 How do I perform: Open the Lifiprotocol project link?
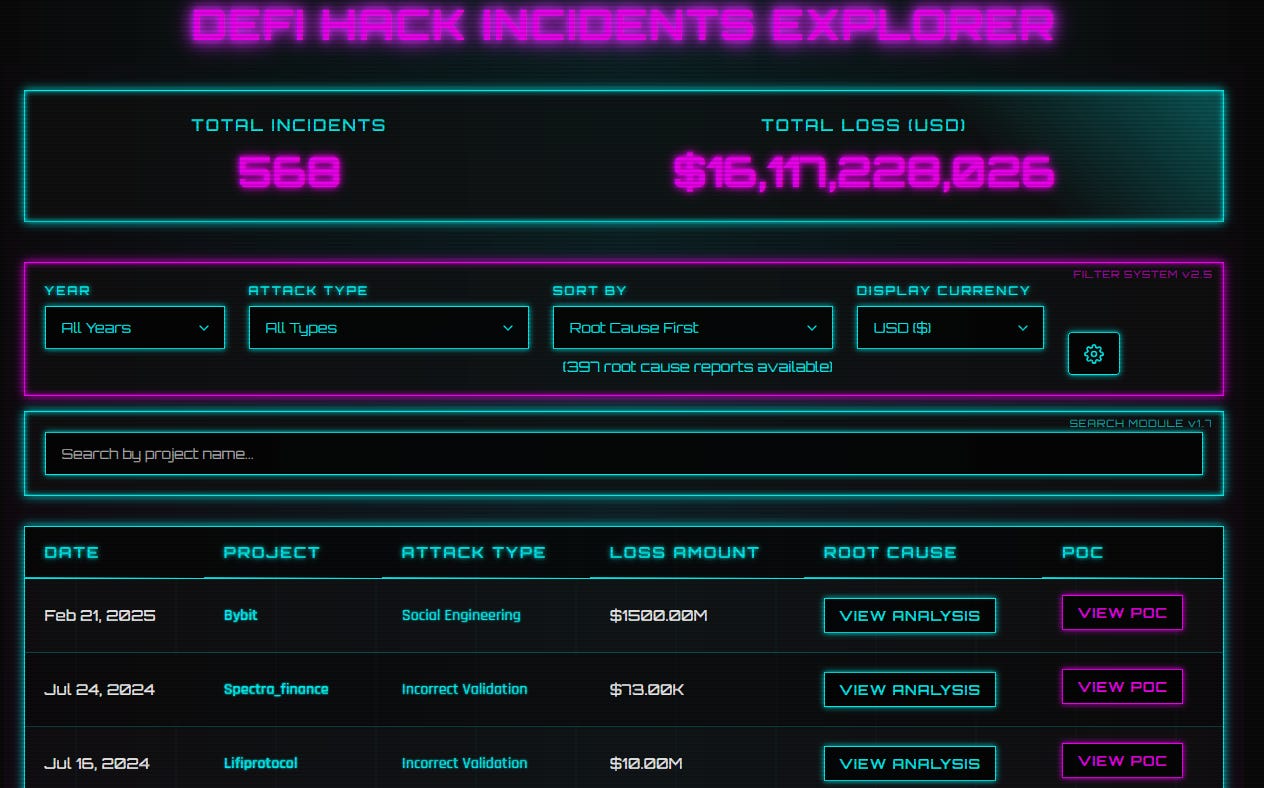(x=261, y=763)
